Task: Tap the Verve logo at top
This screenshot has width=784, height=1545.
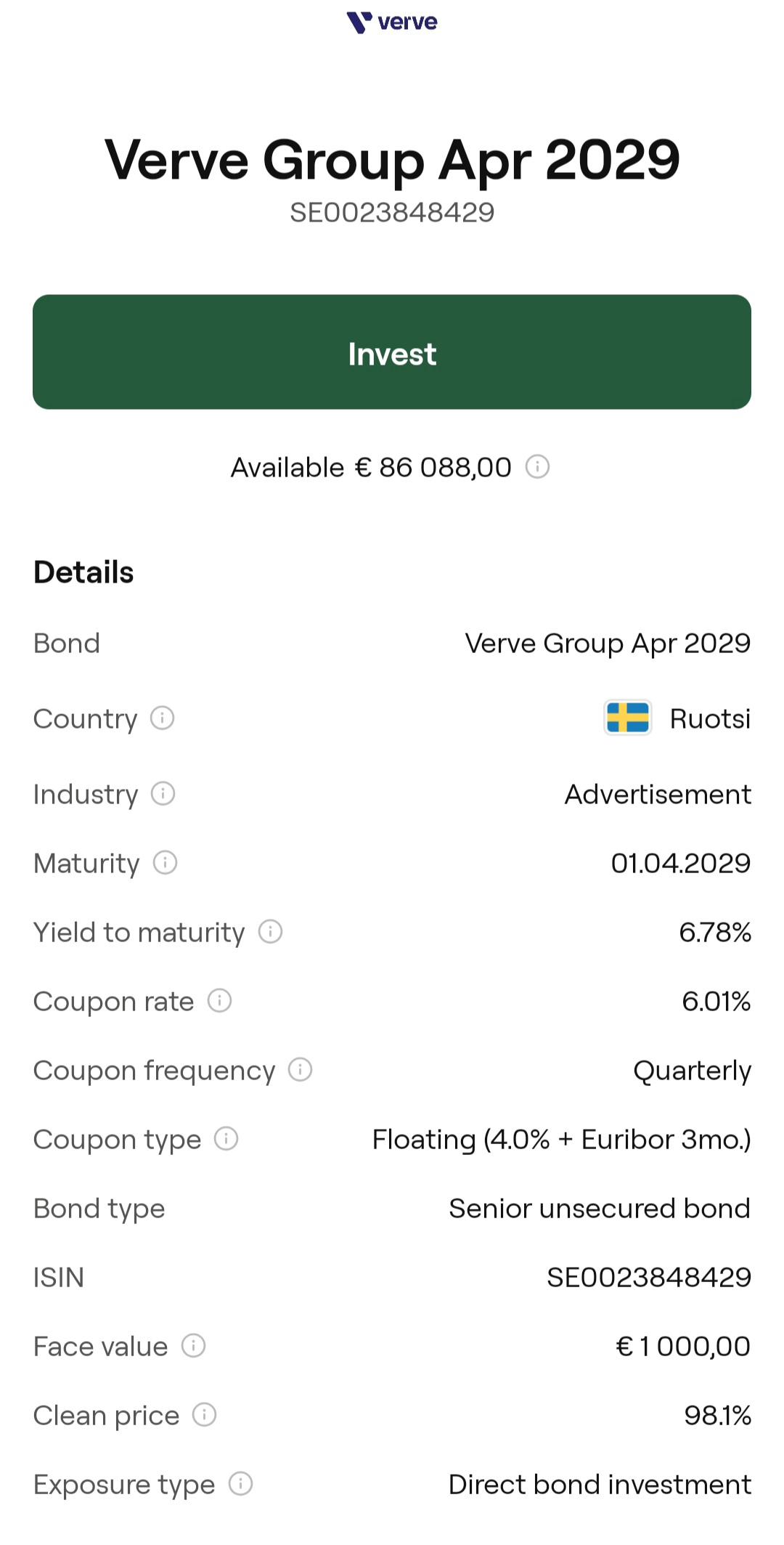Action: coord(392,22)
